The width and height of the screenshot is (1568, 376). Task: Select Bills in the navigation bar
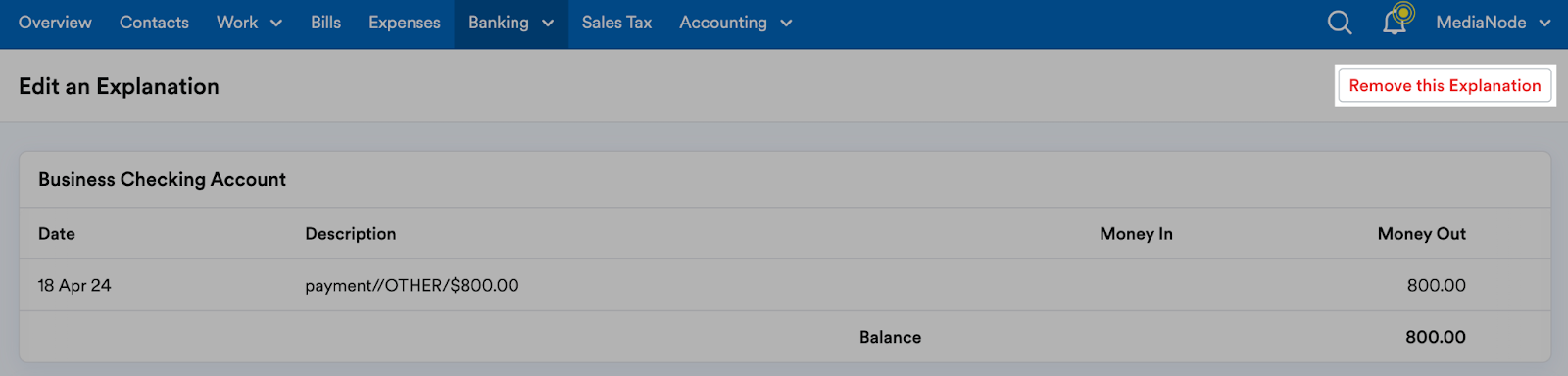(x=325, y=23)
